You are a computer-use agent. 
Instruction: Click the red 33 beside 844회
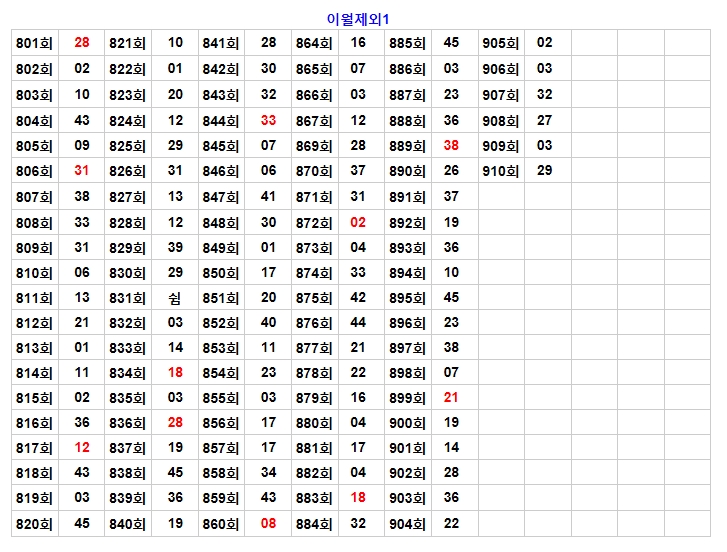point(268,120)
